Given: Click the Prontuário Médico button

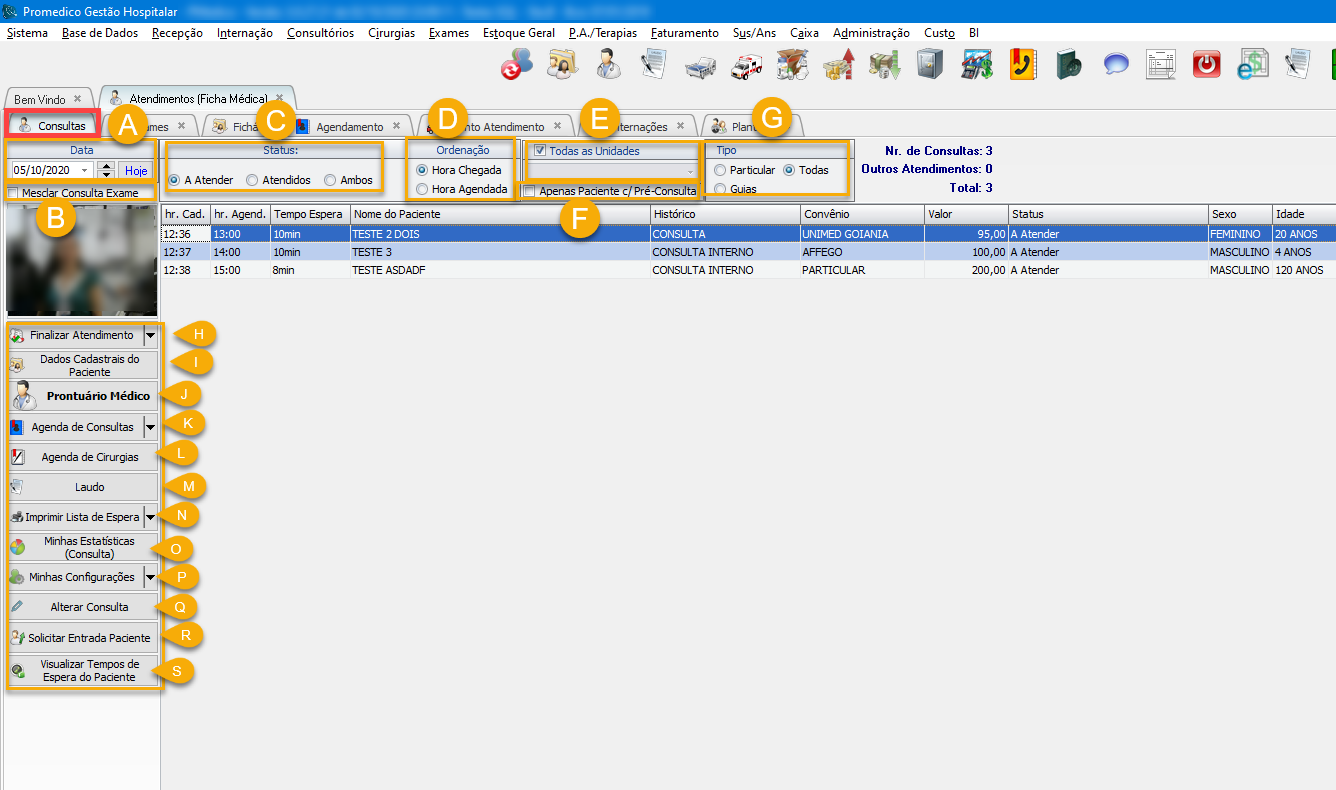Looking at the screenshot, I should tap(84, 396).
